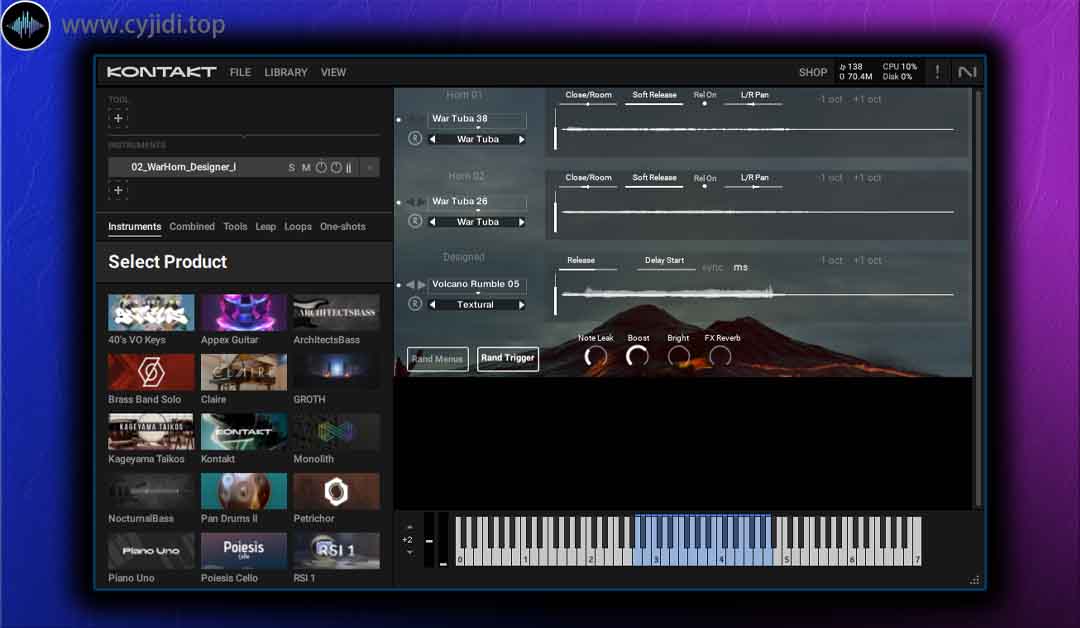Go to next category for Horn 01 War Tuba
This screenshot has width=1080, height=628.
[x=521, y=140]
